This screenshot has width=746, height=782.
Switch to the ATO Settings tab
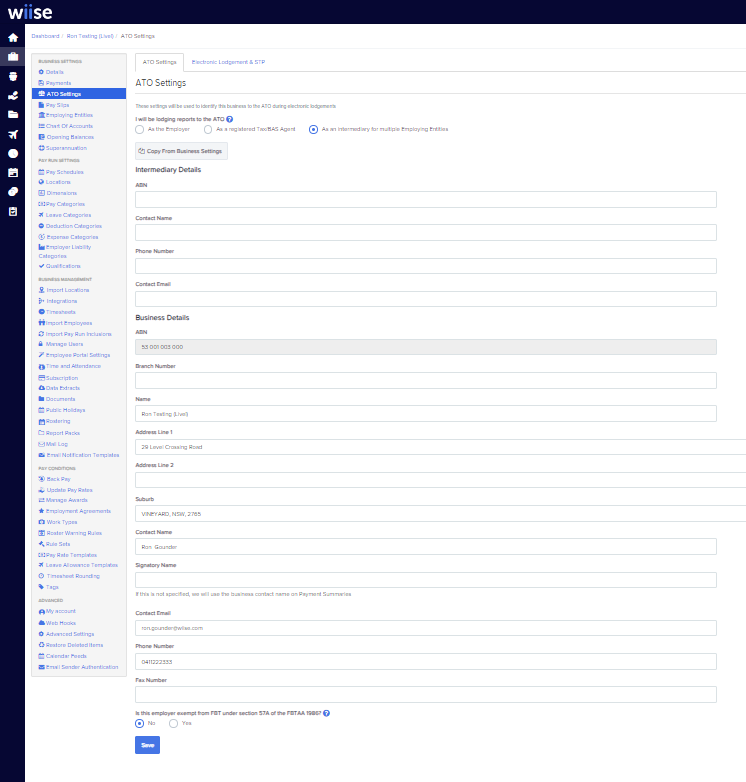pyautogui.click(x=160, y=62)
